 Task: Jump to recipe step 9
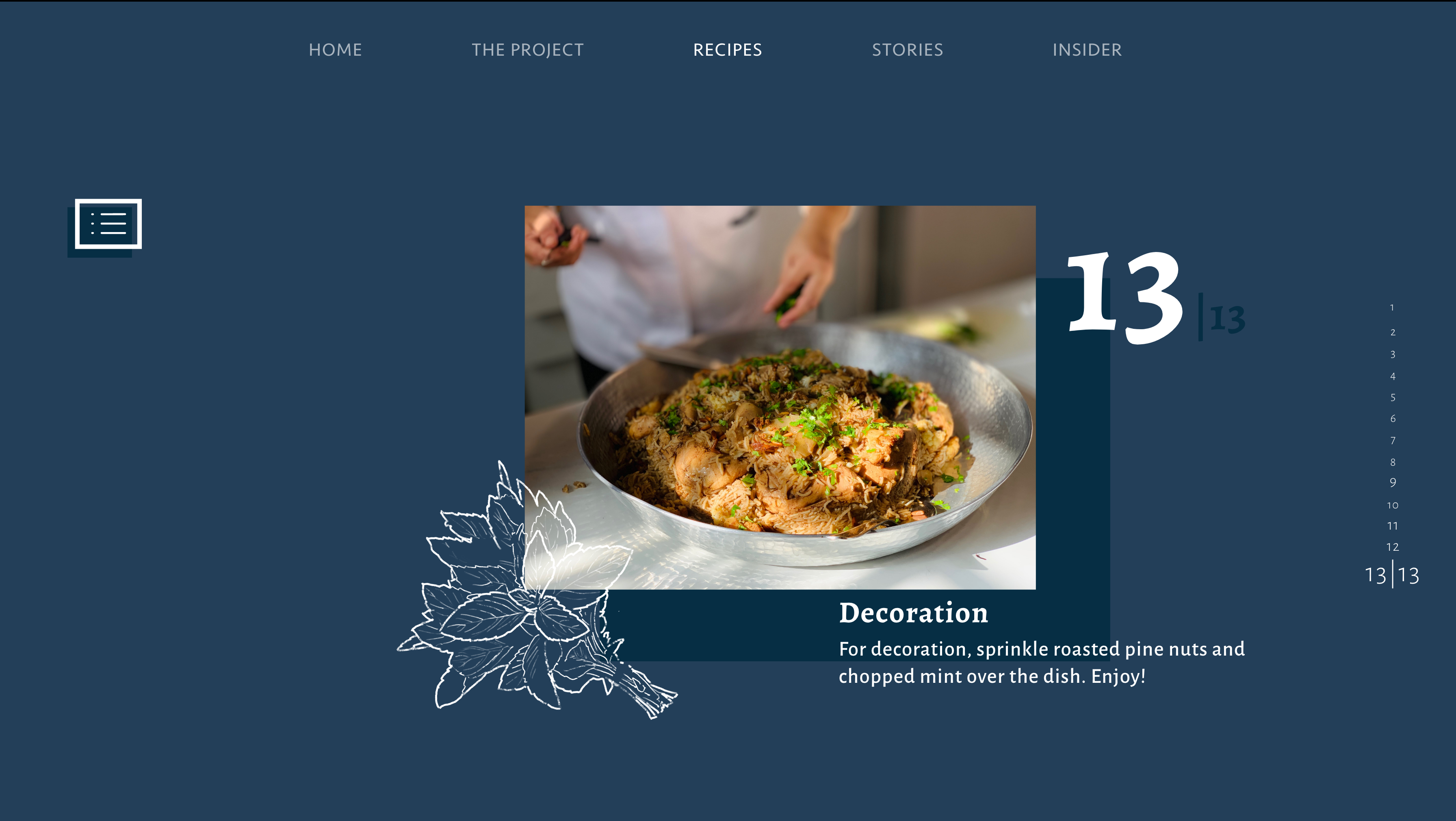(1393, 483)
